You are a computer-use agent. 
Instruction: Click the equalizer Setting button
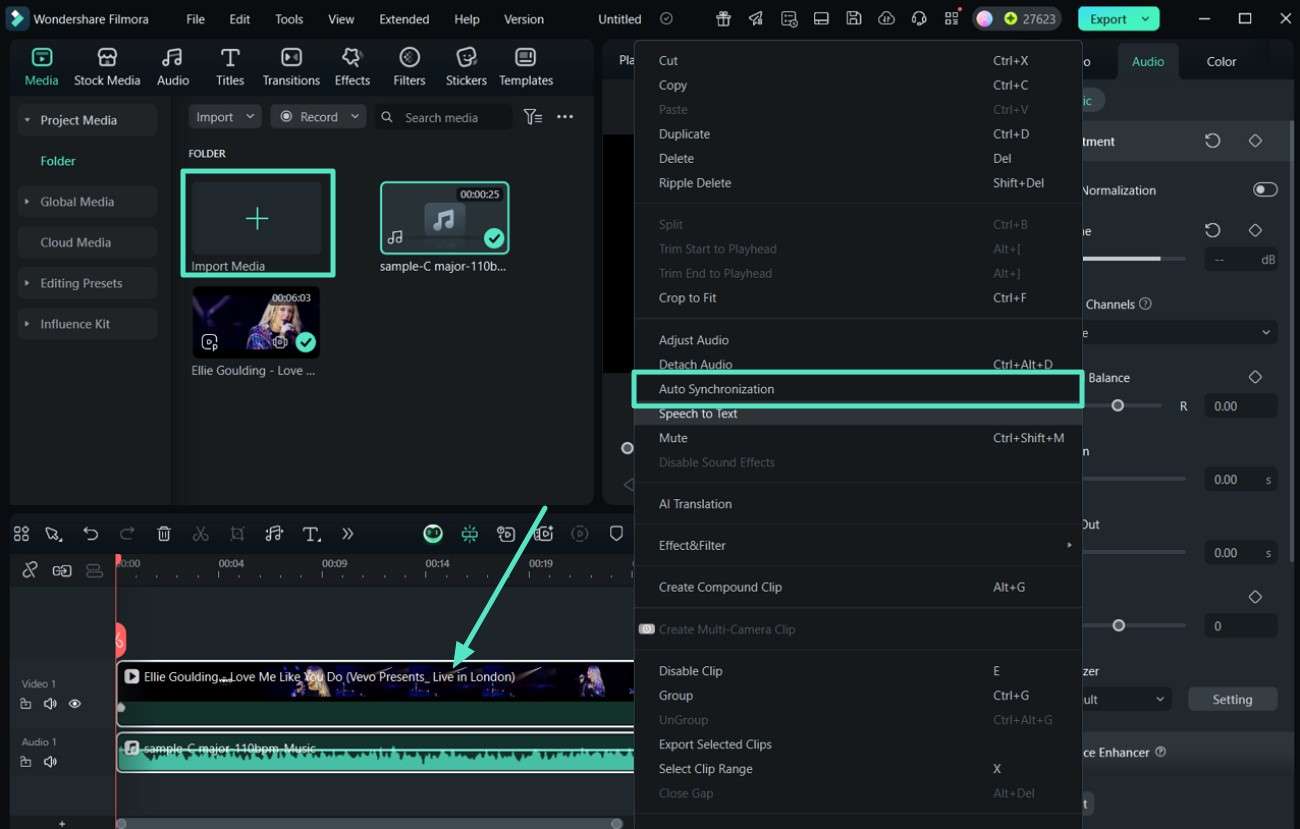tap(1232, 699)
